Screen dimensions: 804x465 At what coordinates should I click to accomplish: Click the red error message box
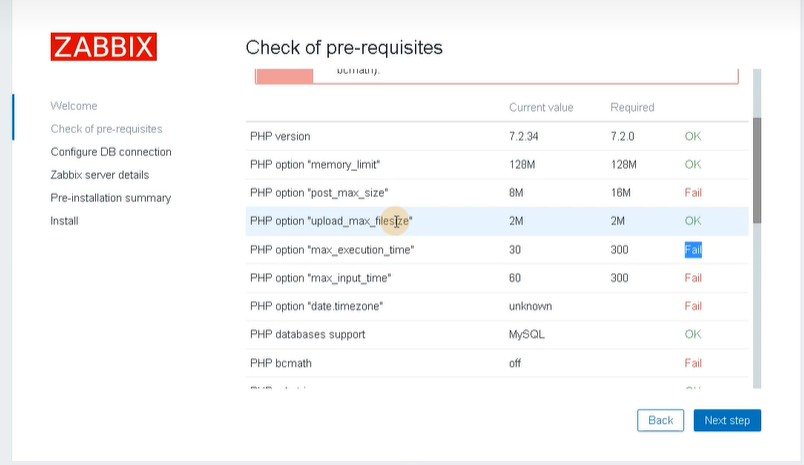[x=497, y=76]
